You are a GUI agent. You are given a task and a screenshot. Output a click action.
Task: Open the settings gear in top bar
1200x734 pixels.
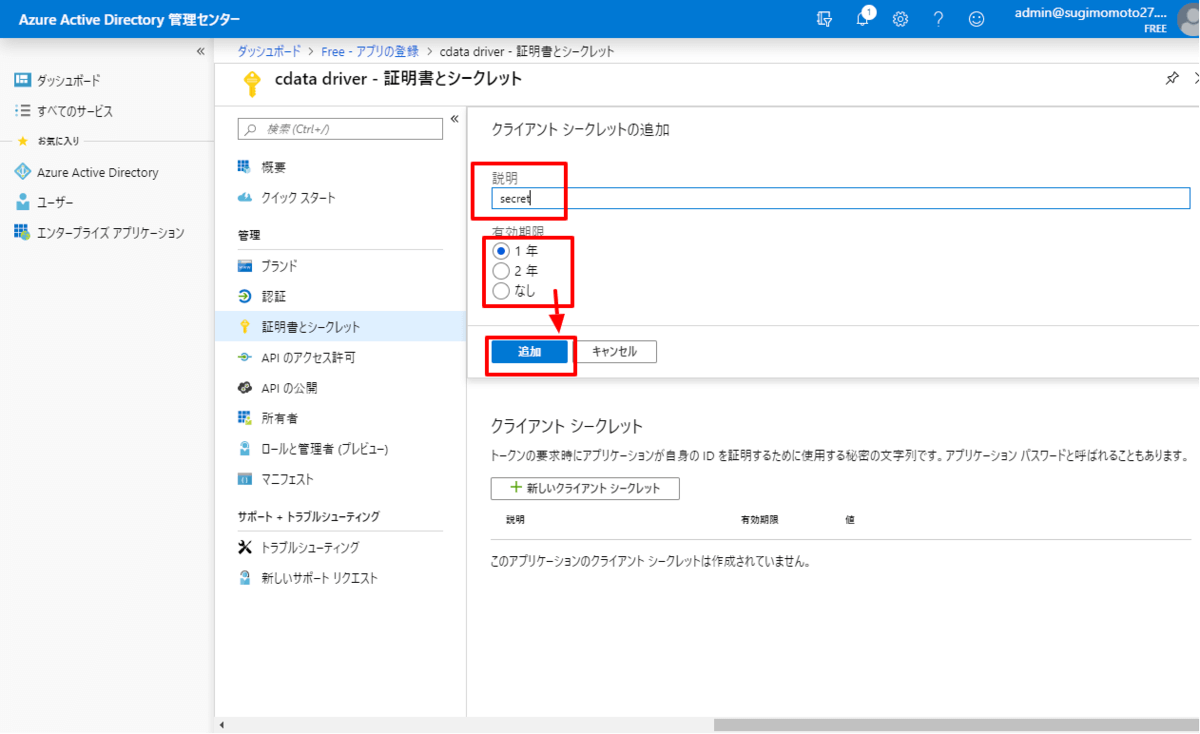tap(900, 19)
